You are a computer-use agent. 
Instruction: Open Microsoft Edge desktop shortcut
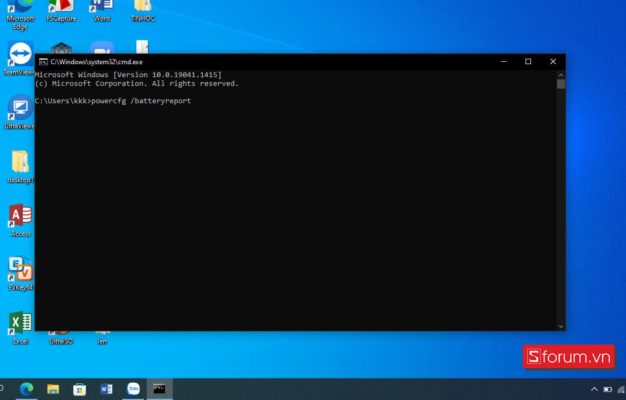tap(20, 8)
